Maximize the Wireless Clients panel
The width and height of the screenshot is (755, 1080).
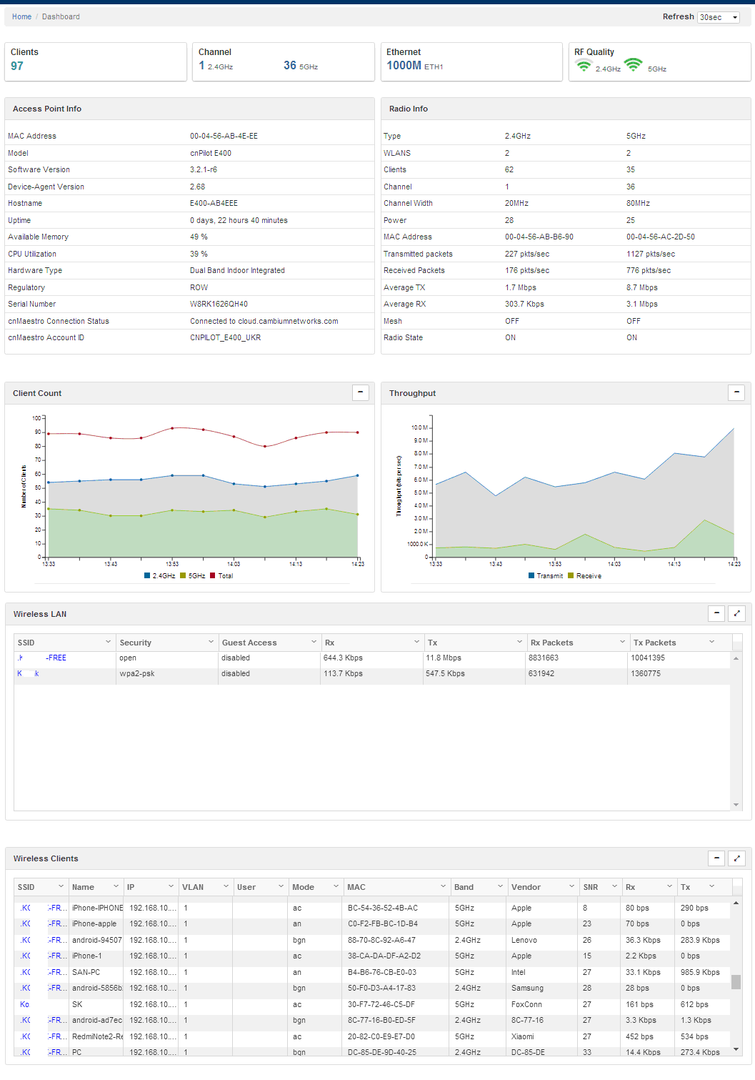pos(737,858)
